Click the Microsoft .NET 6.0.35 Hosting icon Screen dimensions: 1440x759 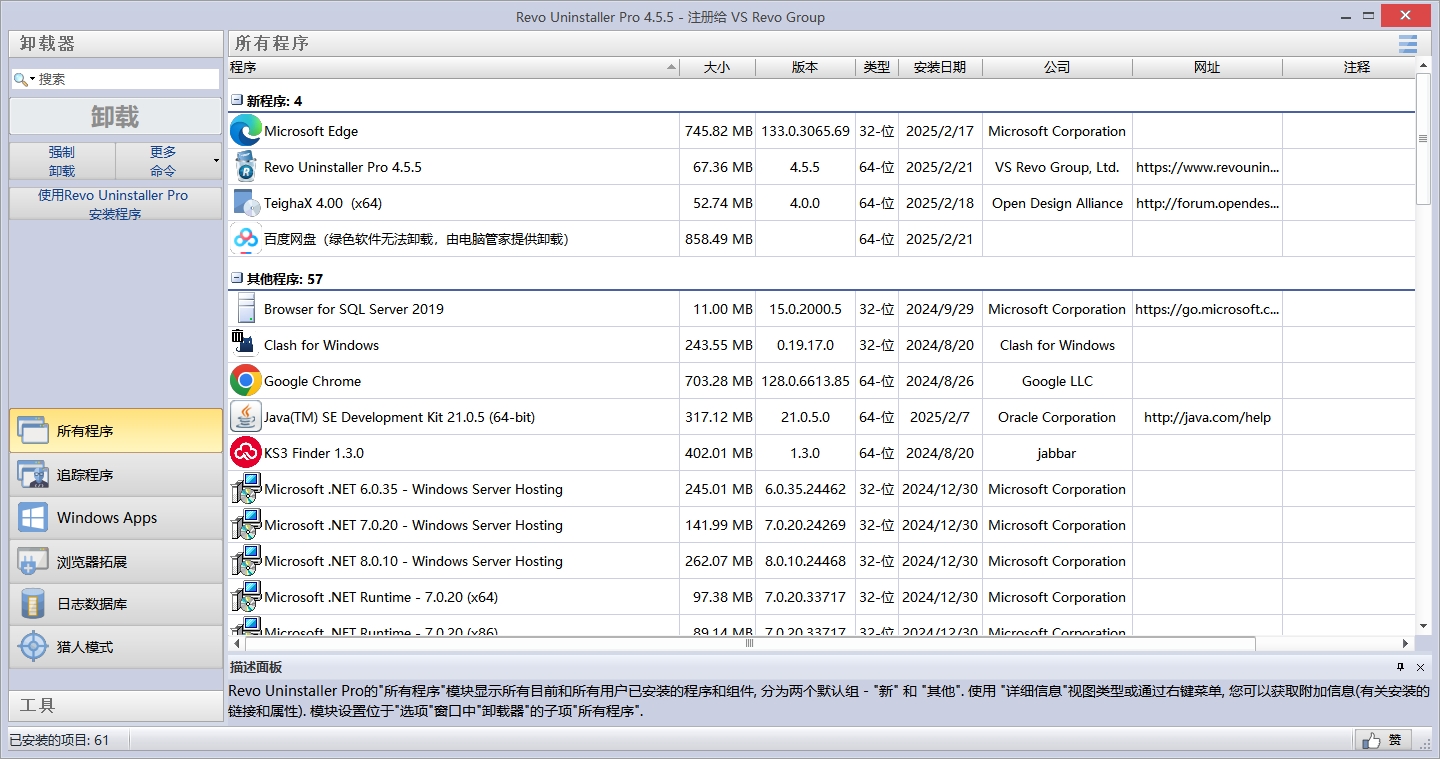click(x=246, y=489)
